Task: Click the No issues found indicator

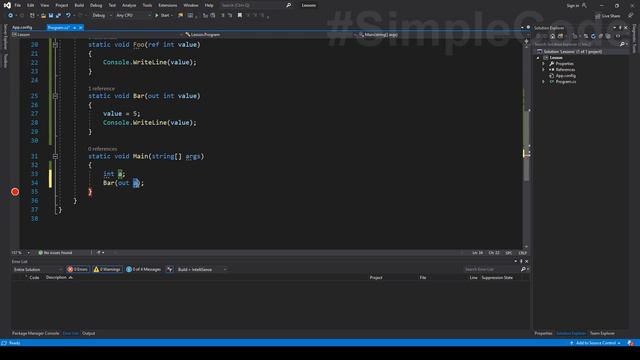Action: [55, 253]
